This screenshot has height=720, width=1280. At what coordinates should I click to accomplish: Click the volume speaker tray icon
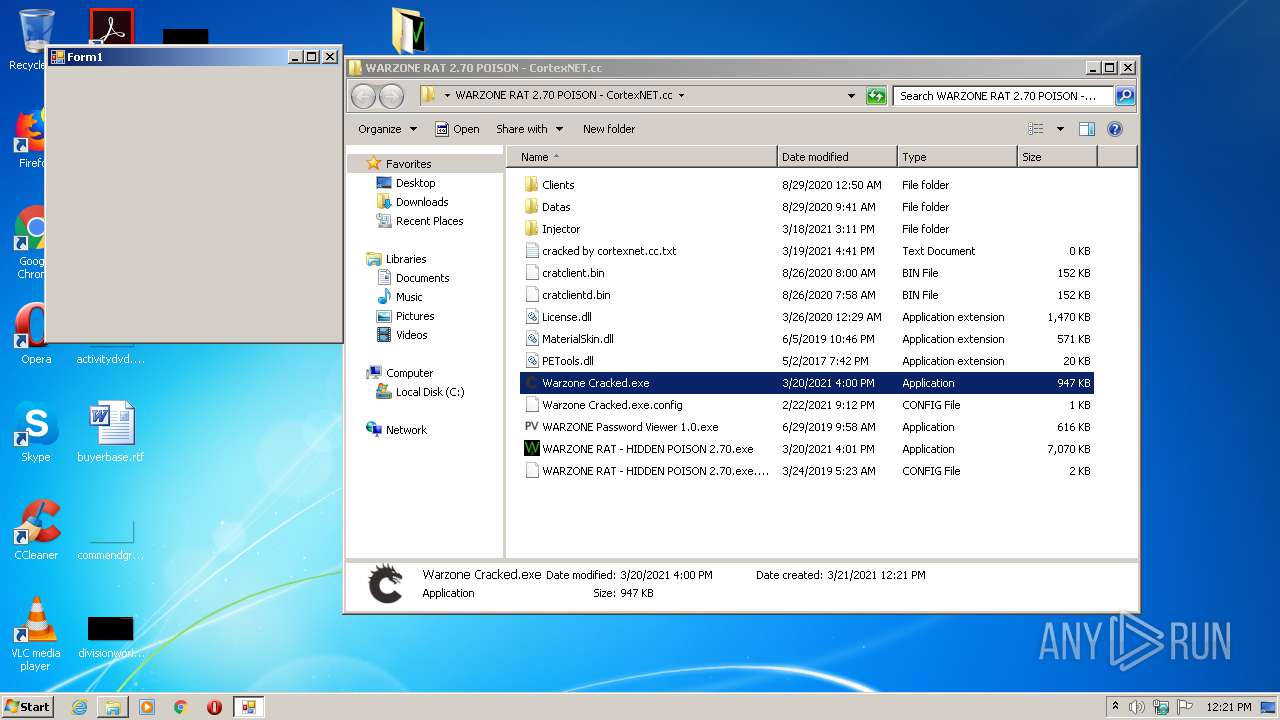coord(1137,707)
